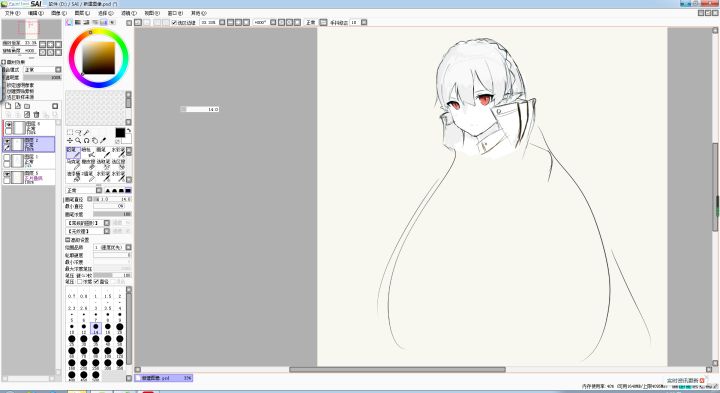Open the Selection menu

[x=106, y=13]
